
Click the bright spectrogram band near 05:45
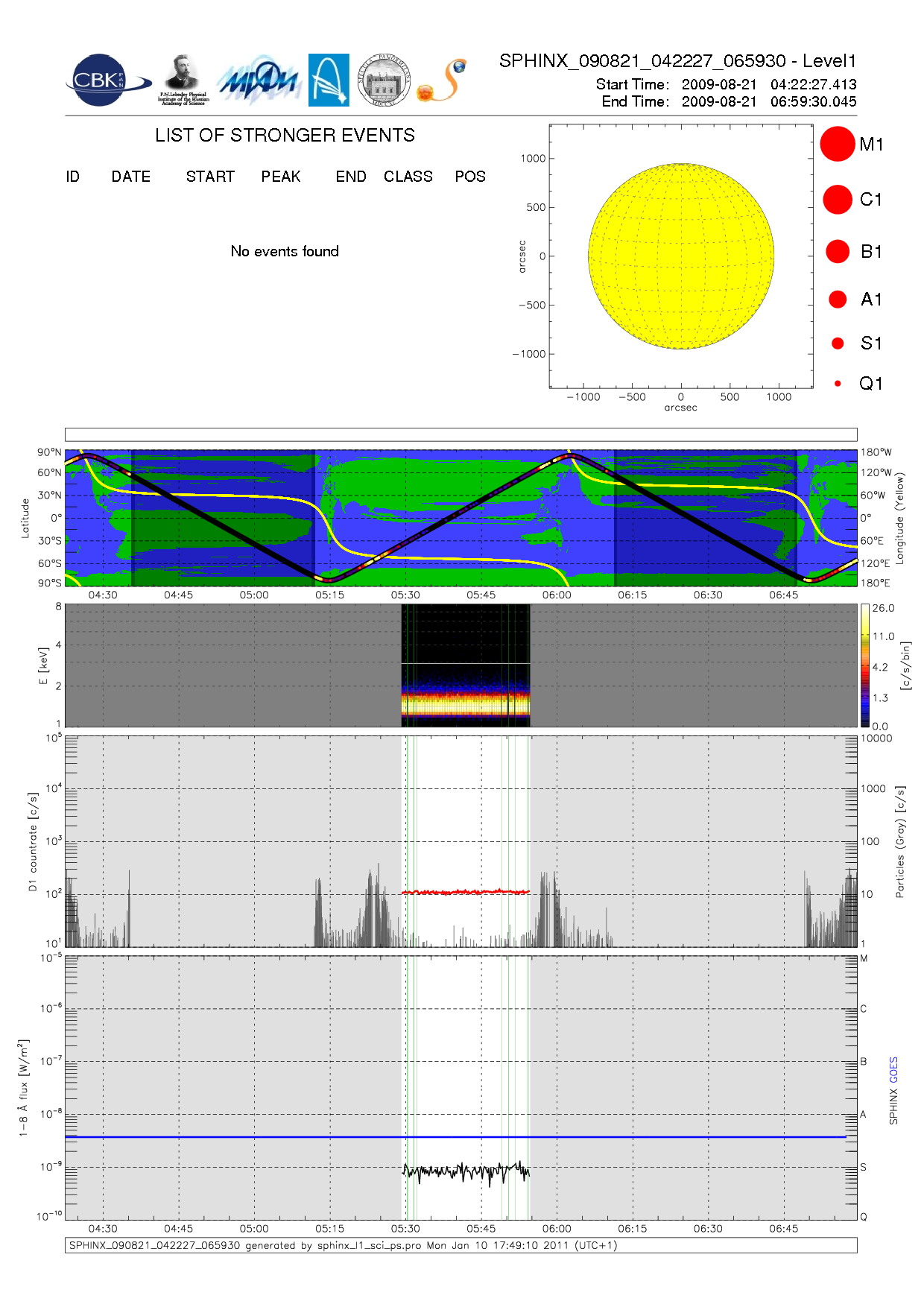pyautogui.click(x=481, y=703)
